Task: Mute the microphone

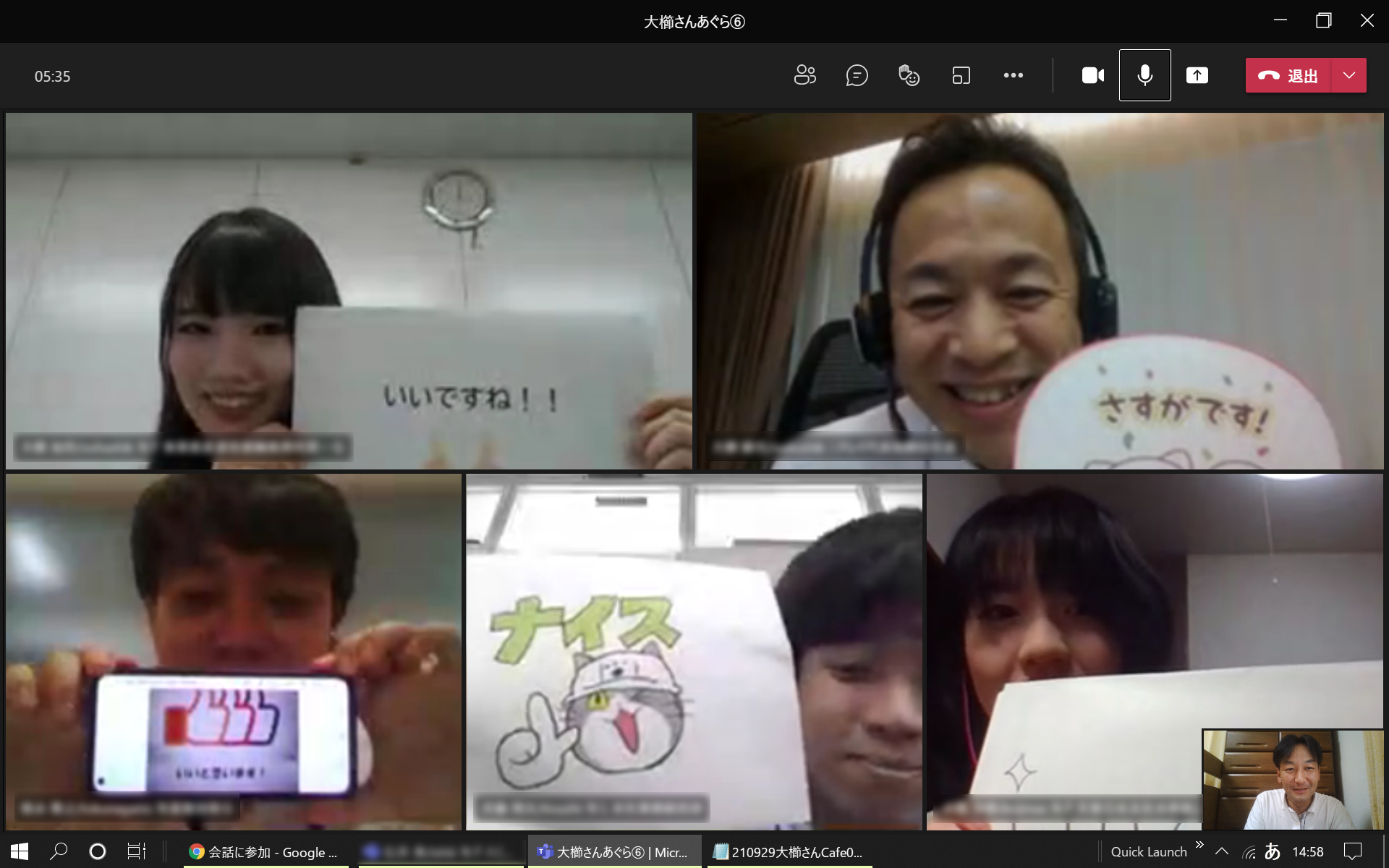Action: point(1144,75)
